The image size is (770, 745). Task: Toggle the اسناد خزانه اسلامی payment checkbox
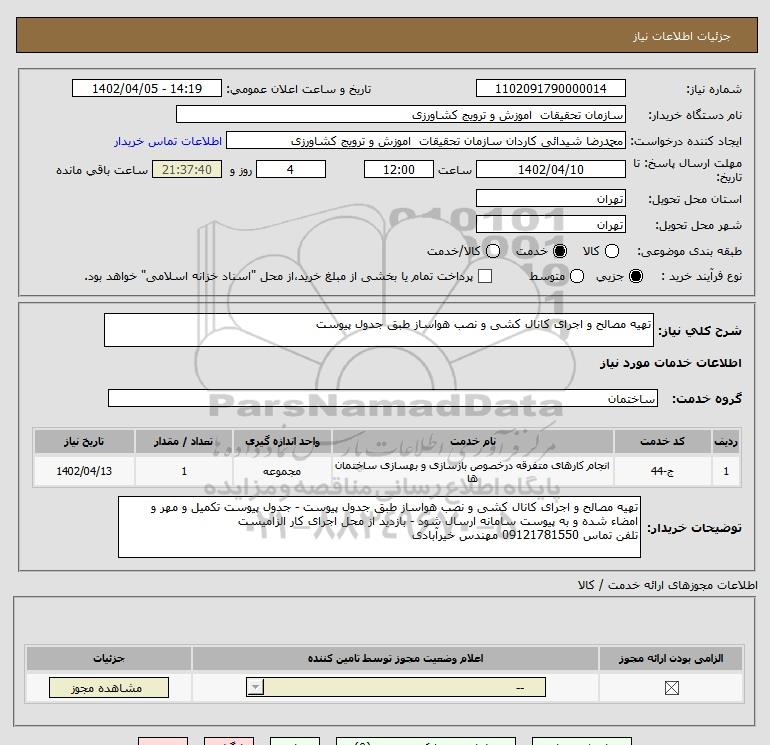click(x=485, y=276)
